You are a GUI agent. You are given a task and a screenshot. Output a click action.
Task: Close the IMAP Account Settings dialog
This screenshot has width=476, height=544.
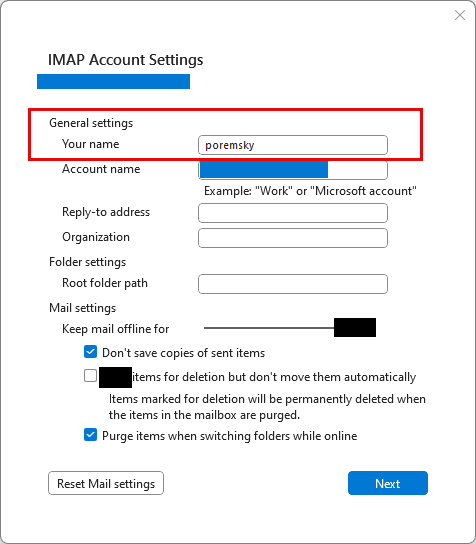(460, 15)
